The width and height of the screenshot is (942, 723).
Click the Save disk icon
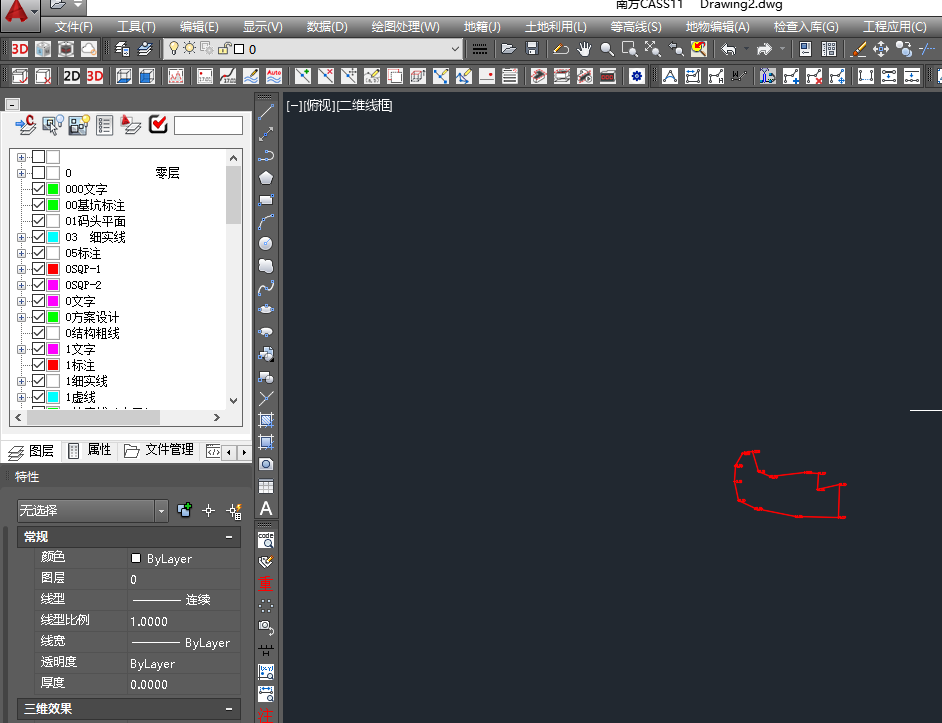(x=532, y=49)
